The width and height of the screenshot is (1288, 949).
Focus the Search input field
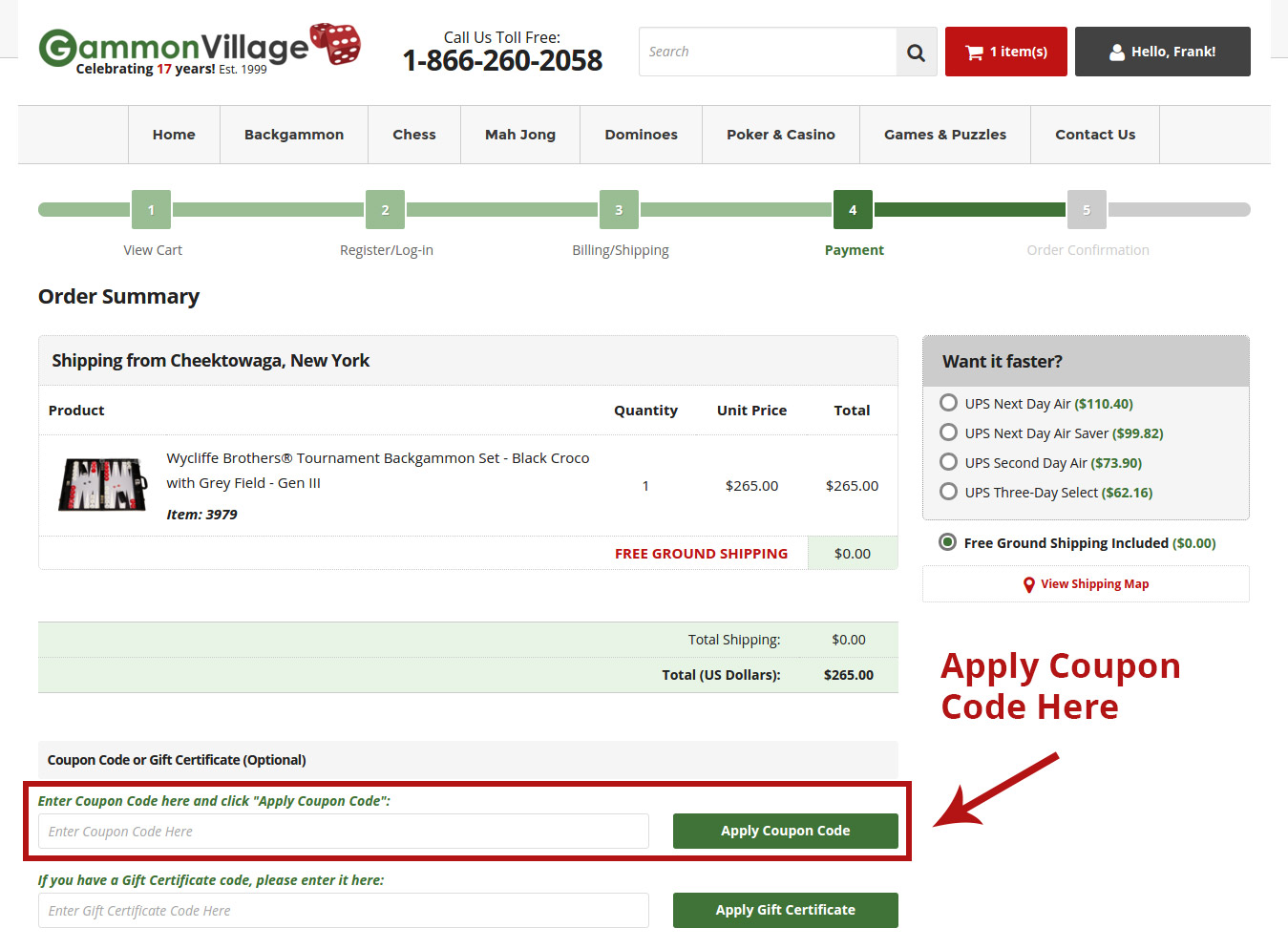768,52
